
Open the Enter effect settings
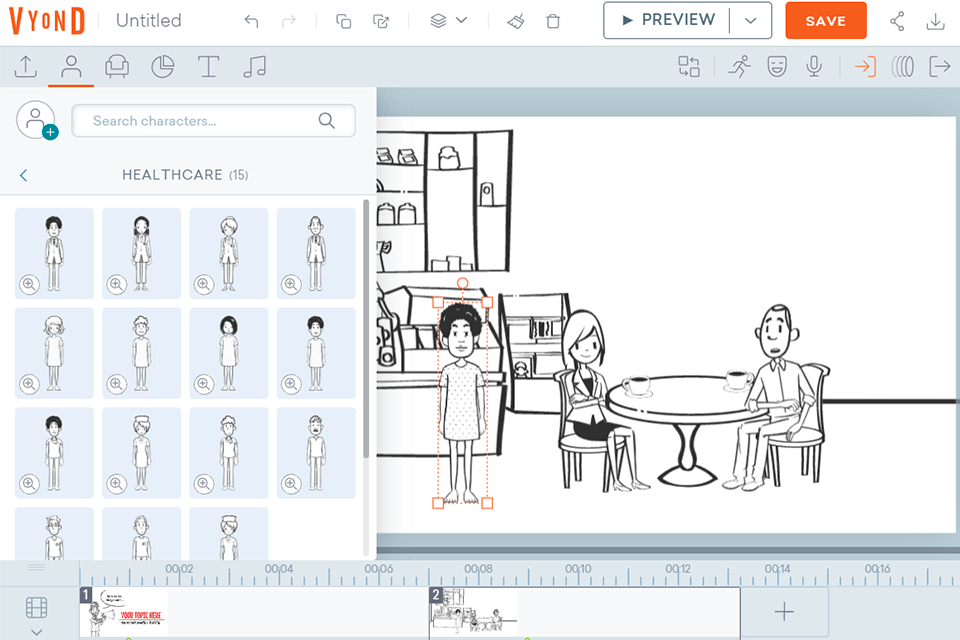tap(863, 66)
